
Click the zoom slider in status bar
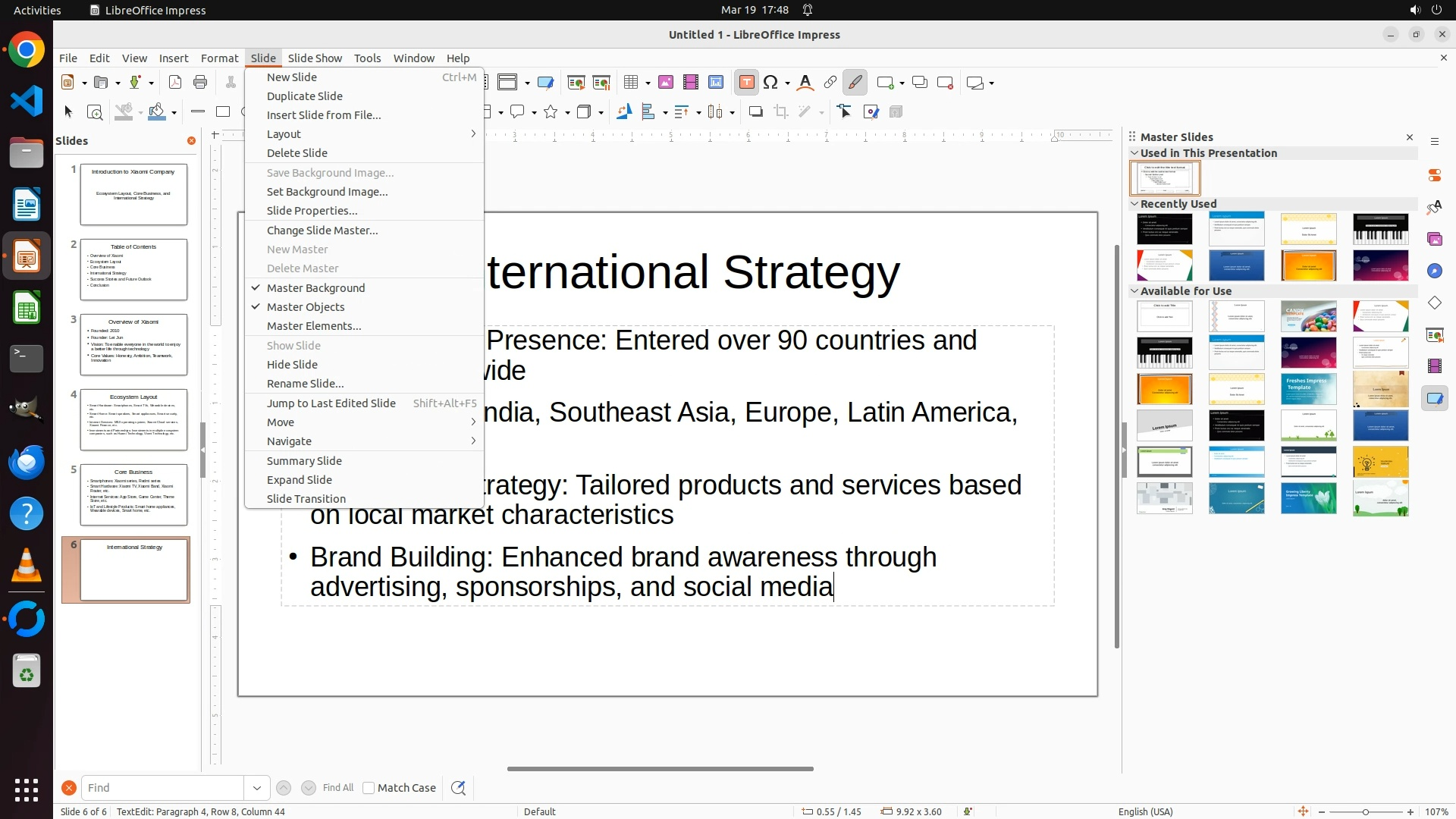point(1366,812)
